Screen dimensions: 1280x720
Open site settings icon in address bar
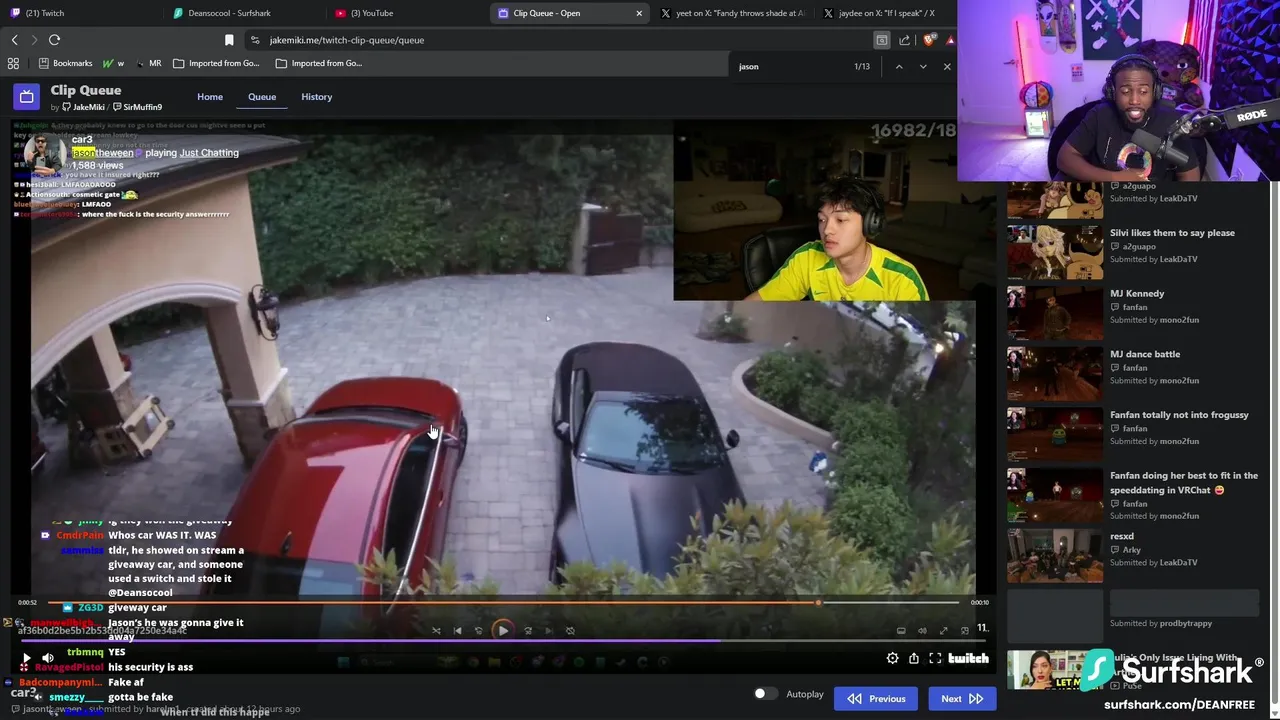(255, 40)
